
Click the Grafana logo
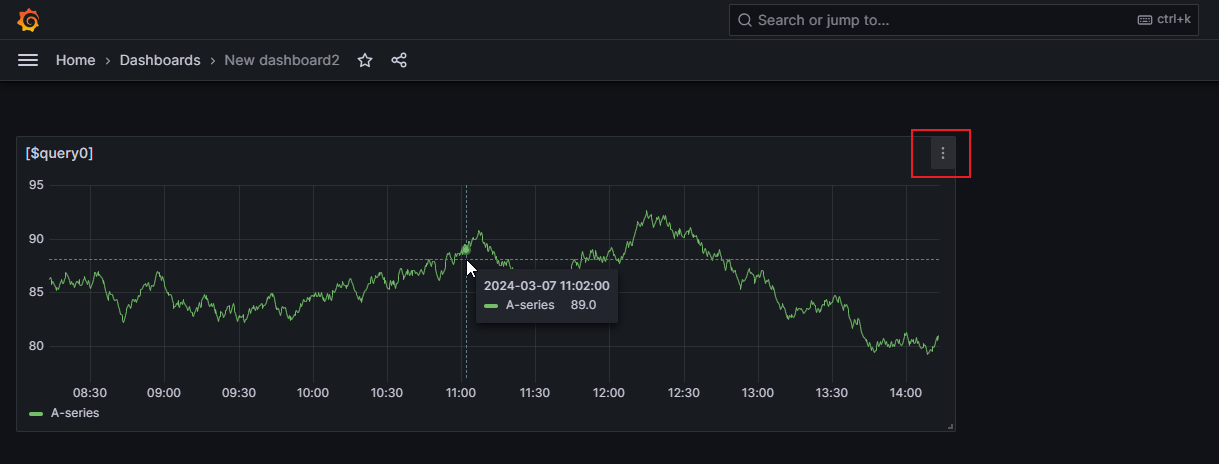29,20
